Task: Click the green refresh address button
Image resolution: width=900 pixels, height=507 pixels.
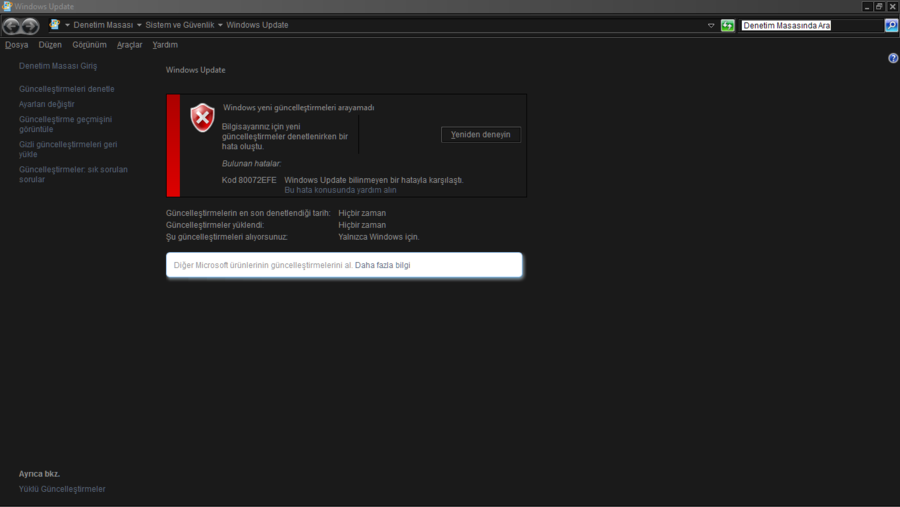Action: 727,25
